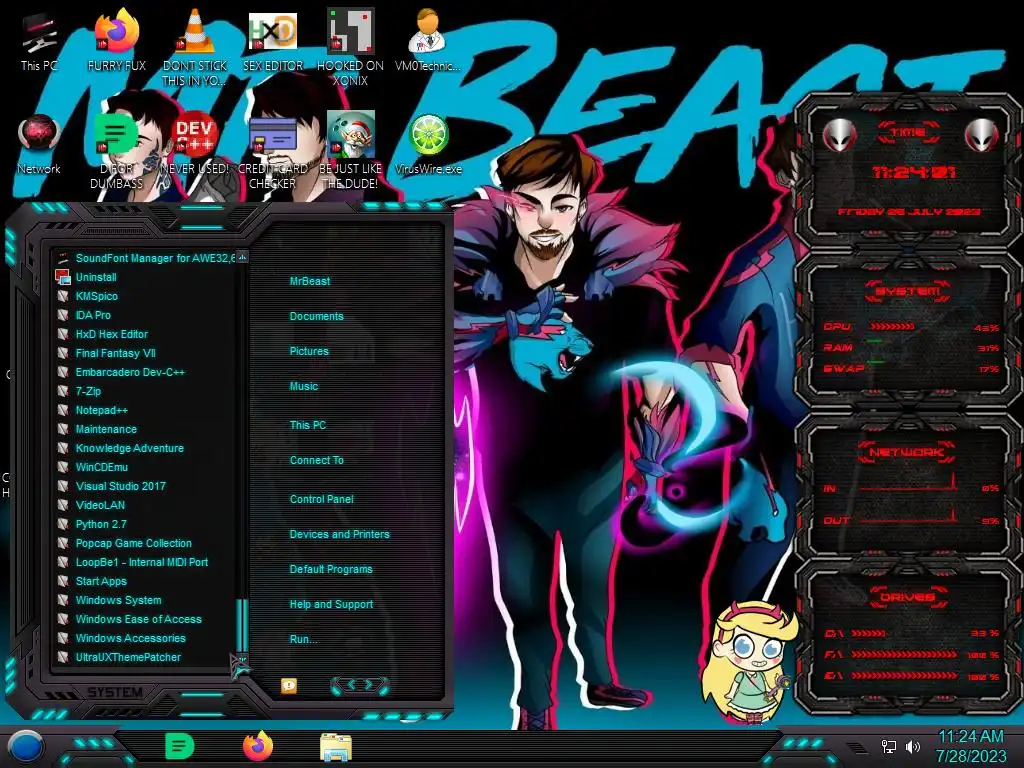Open the MrBeast user folder link
This screenshot has width=1024, height=768.
(x=310, y=281)
